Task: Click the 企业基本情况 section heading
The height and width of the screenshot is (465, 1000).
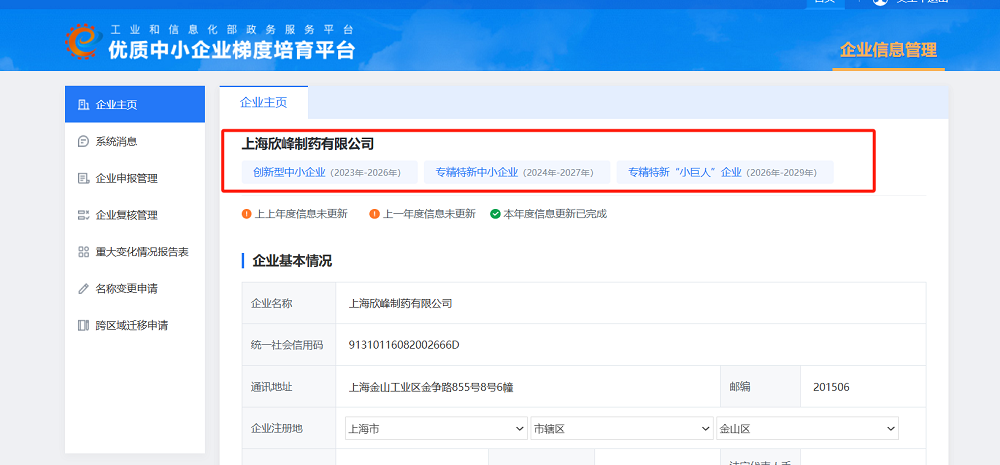Action: tap(292, 261)
